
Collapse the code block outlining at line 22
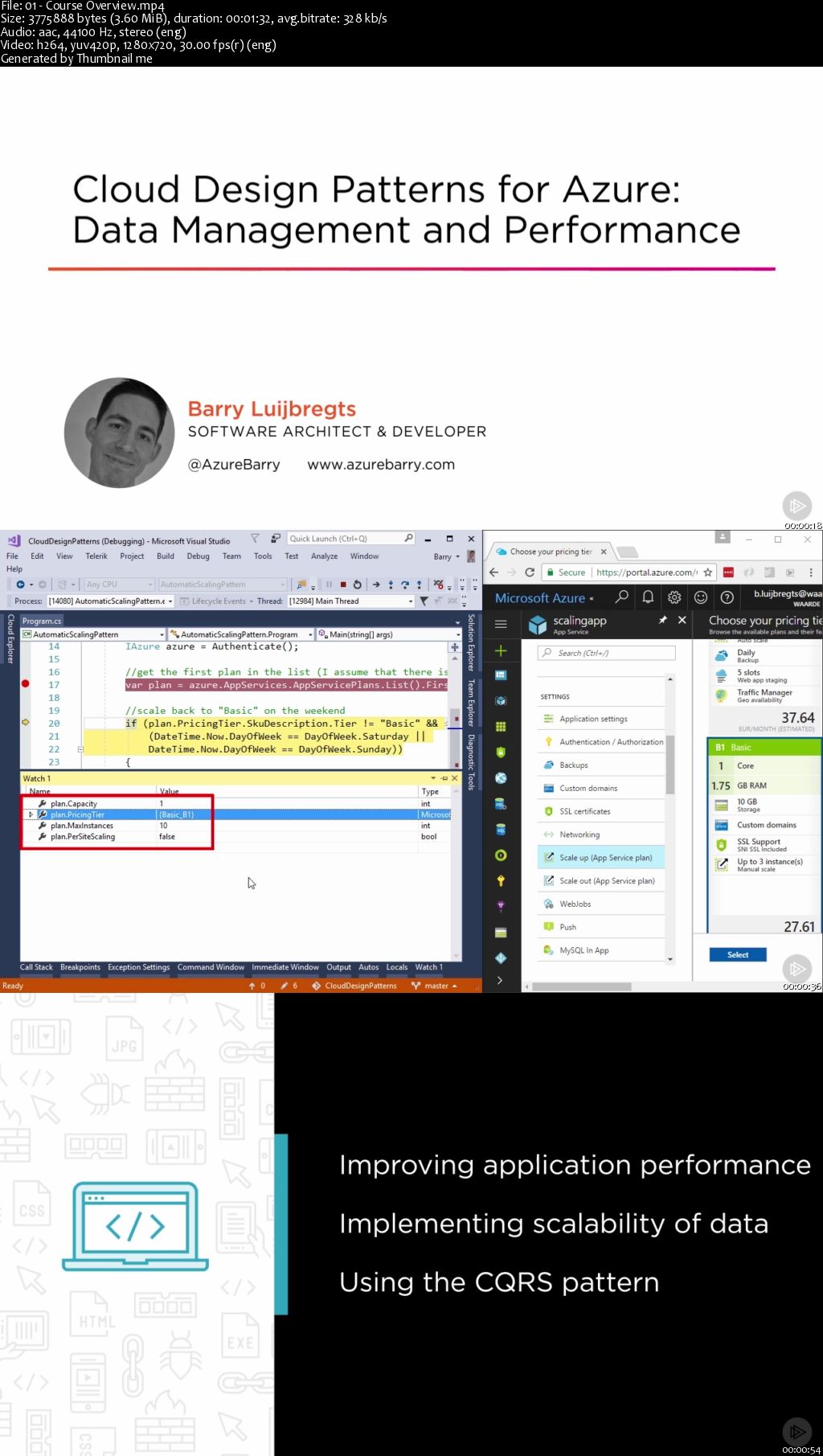pyautogui.click(x=80, y=749)
